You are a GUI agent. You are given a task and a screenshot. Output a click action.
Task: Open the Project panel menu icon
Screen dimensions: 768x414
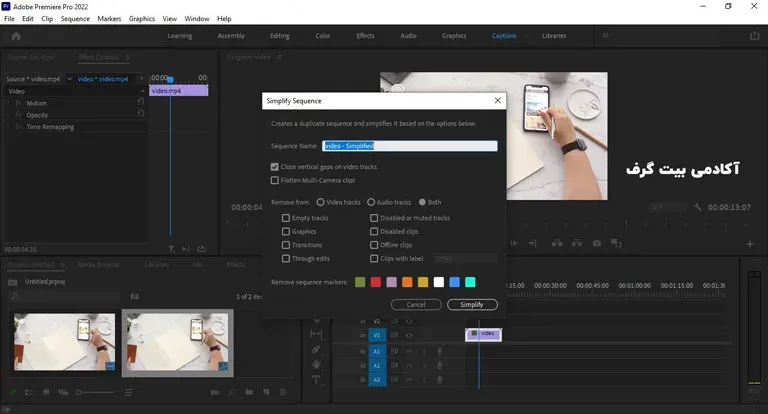click(62, 265)
